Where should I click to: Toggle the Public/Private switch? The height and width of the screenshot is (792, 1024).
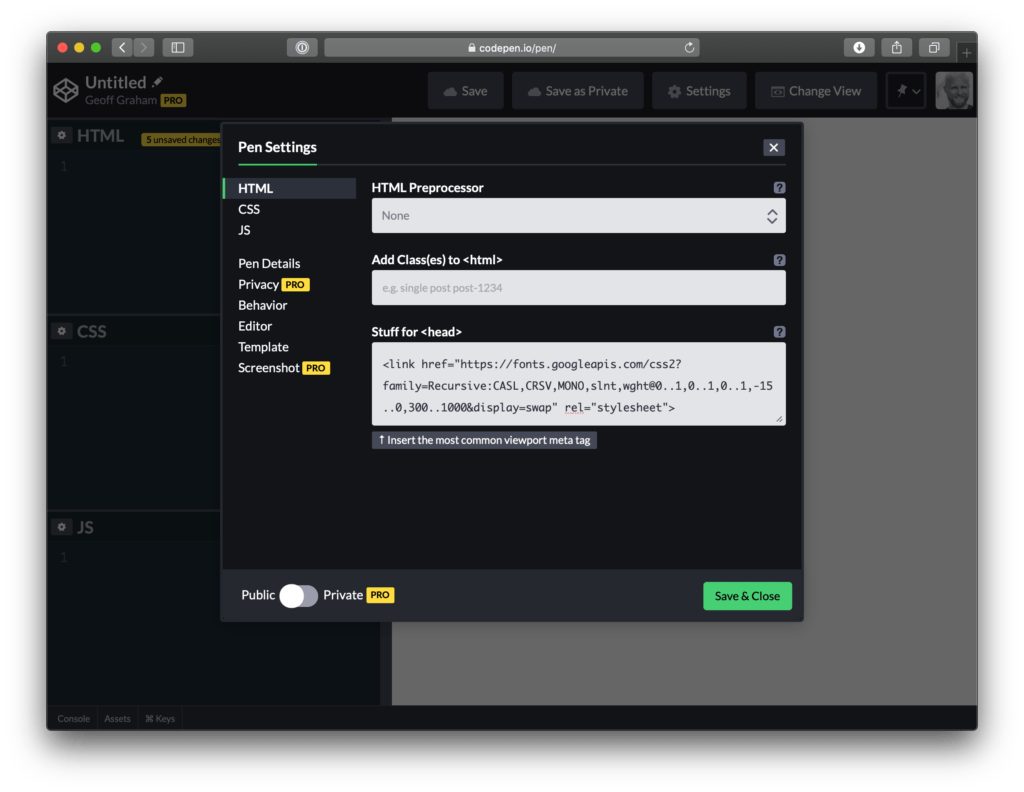pos(298,596)
